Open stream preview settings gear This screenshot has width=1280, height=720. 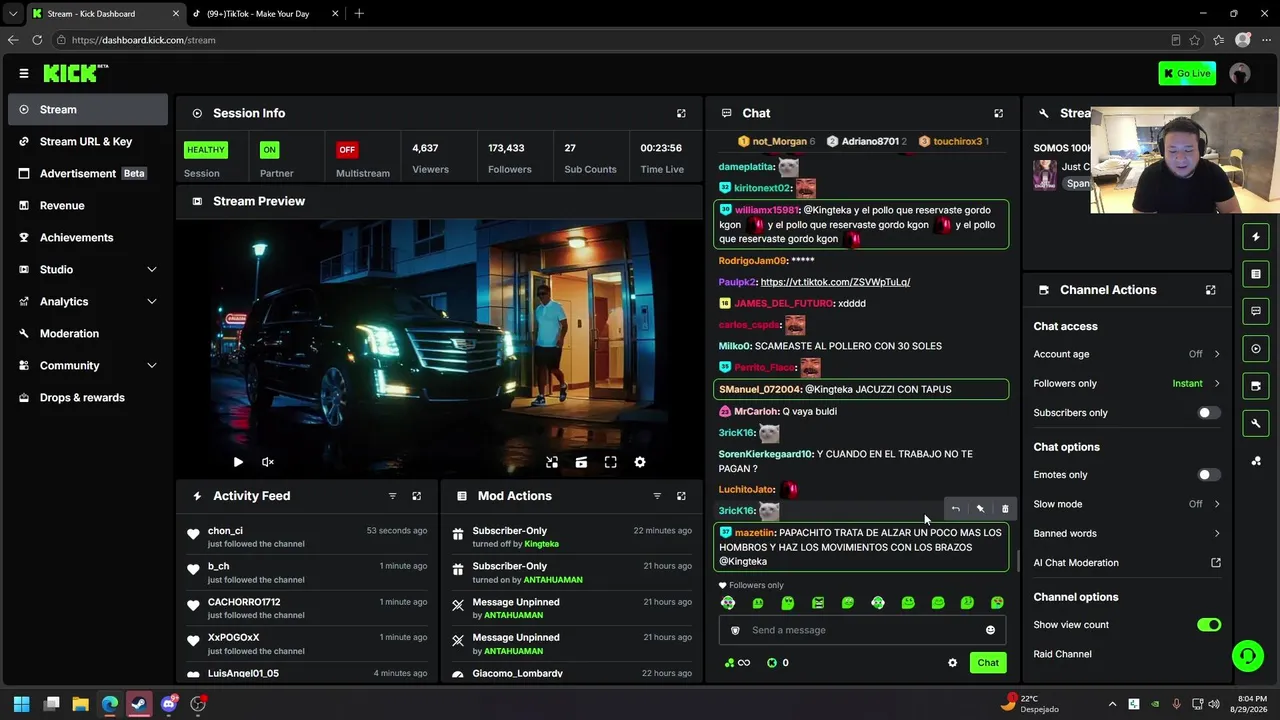pos(640,462)
